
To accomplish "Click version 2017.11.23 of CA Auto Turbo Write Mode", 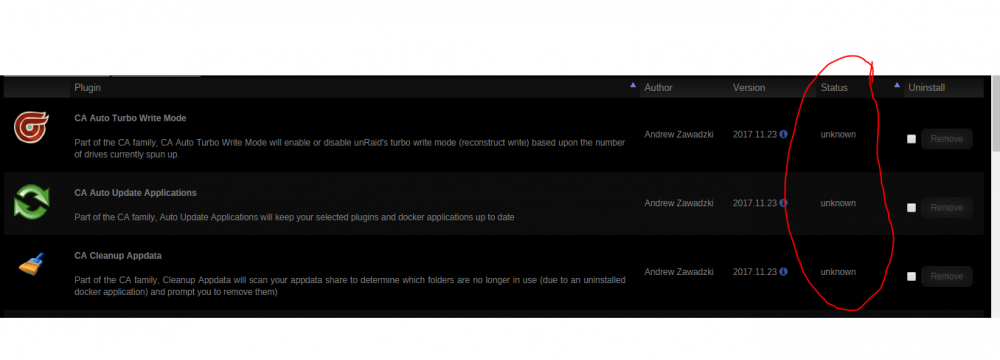I will (x=754, y=135).
